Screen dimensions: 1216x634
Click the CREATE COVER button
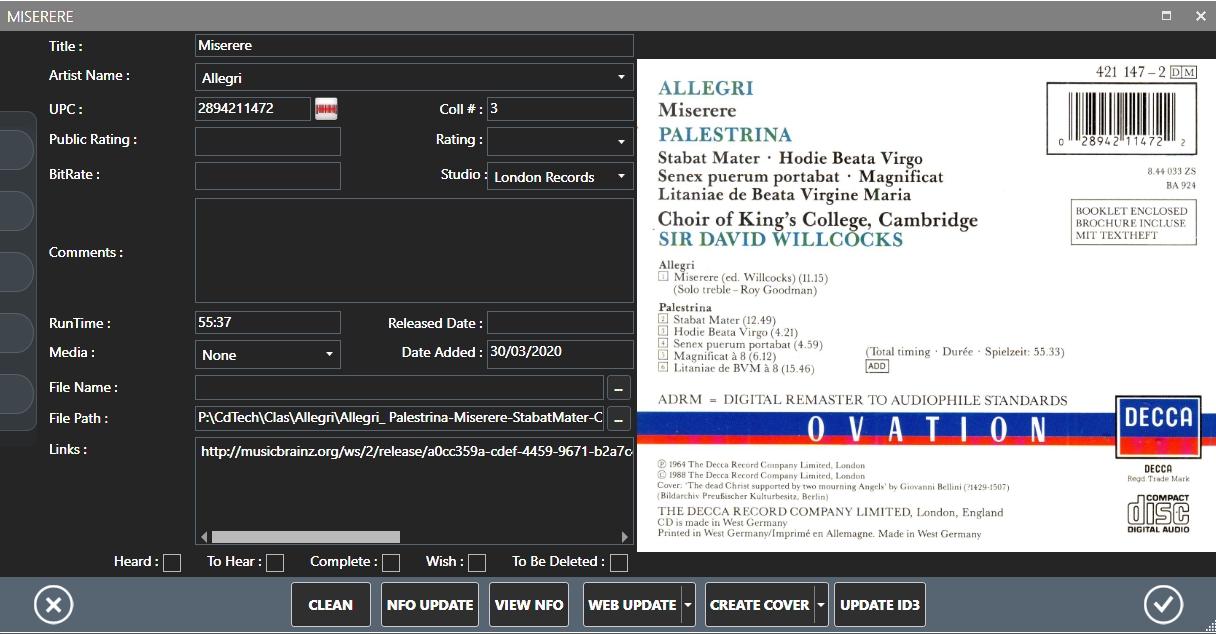tap(760, 605)
